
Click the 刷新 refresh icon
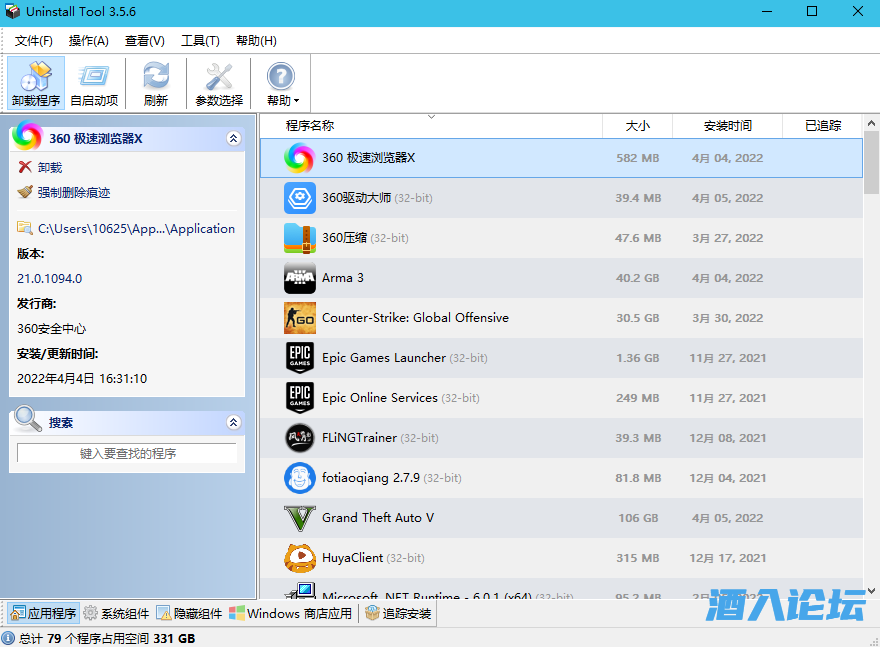tap(157, 82)
